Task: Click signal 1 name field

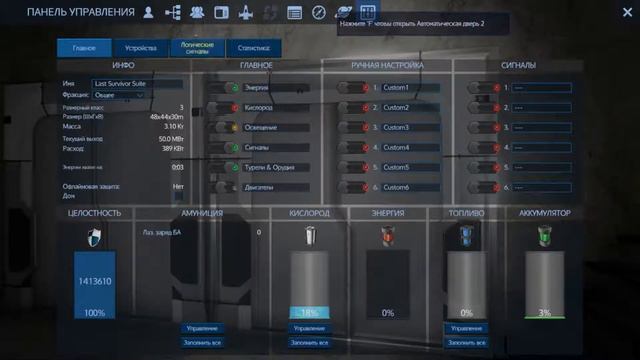Action: (542, 87)
